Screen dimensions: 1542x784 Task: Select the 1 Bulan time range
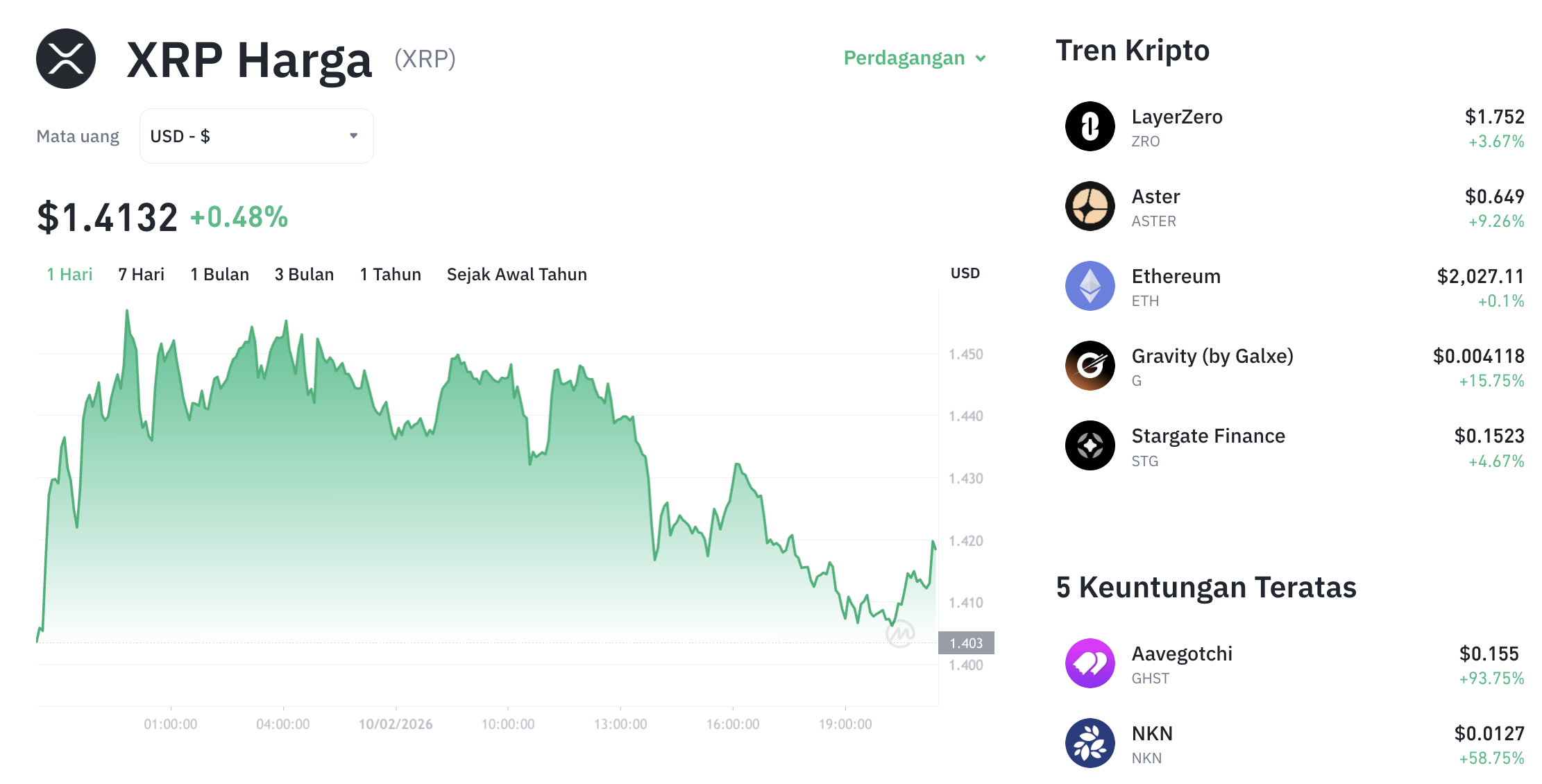click(219, 274)
